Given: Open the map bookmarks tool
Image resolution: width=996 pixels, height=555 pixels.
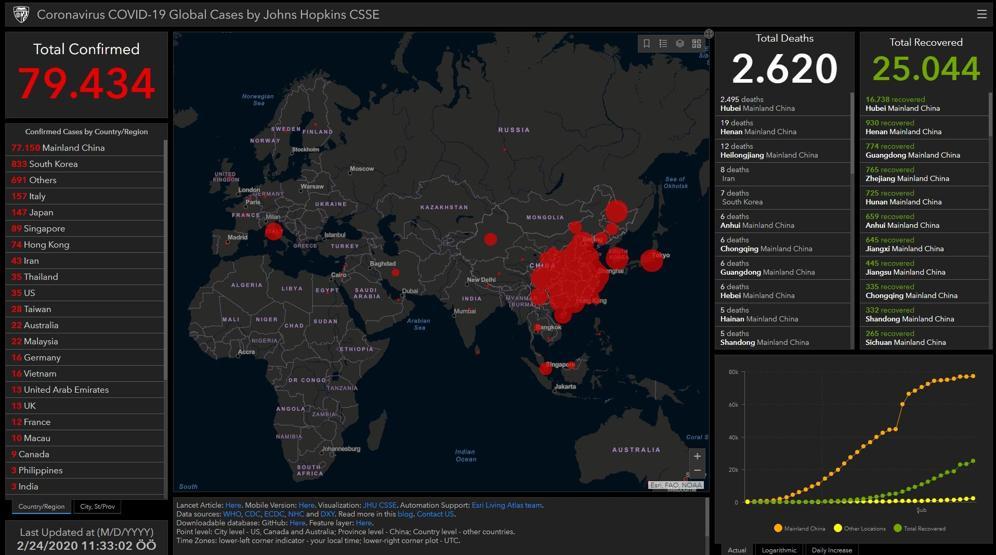Looking at the screenshot, I should [647, 43].
